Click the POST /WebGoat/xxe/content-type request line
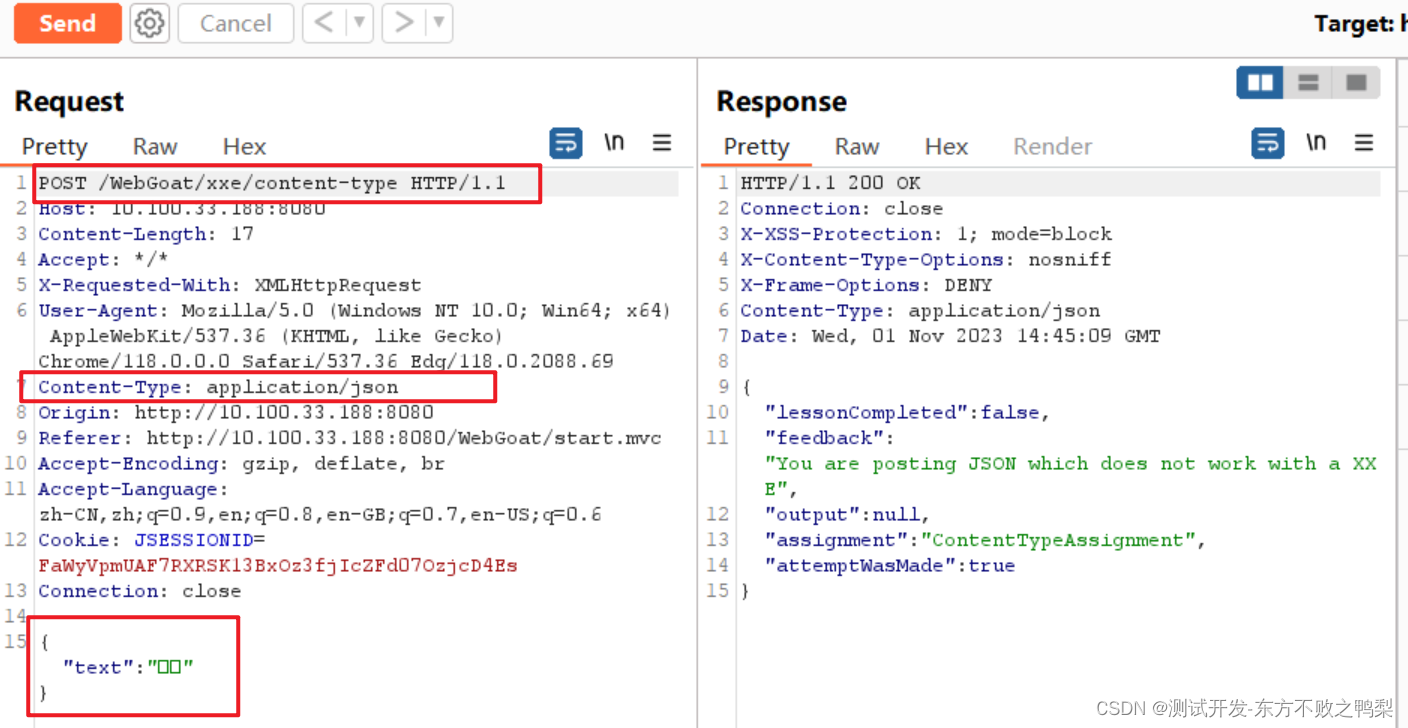1408x728 pixels. (272, 183)
